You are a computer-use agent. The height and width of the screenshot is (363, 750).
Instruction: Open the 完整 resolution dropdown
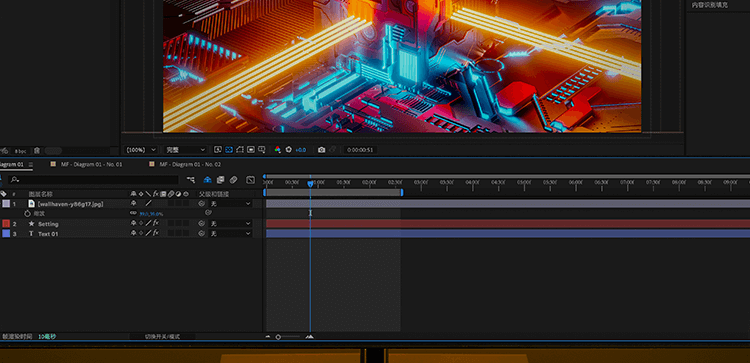click(185, 150)
